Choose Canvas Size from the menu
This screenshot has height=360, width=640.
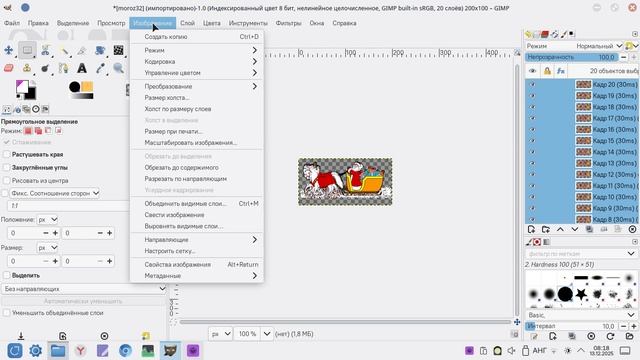click(196, 98)
